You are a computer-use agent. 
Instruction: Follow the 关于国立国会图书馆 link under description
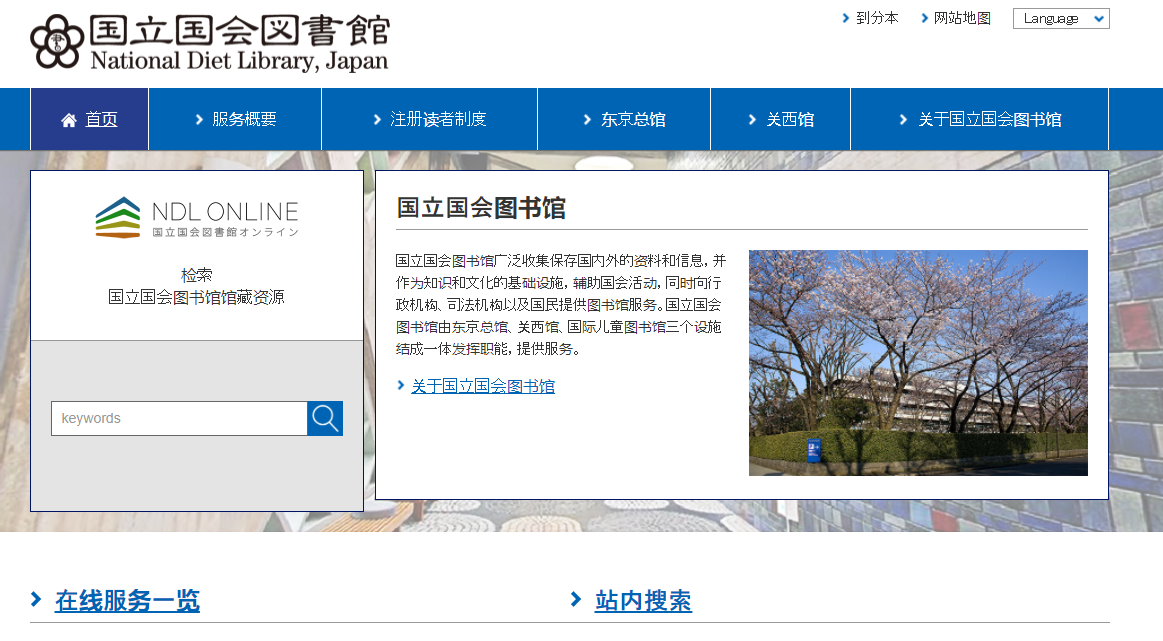tap(483, 386)
